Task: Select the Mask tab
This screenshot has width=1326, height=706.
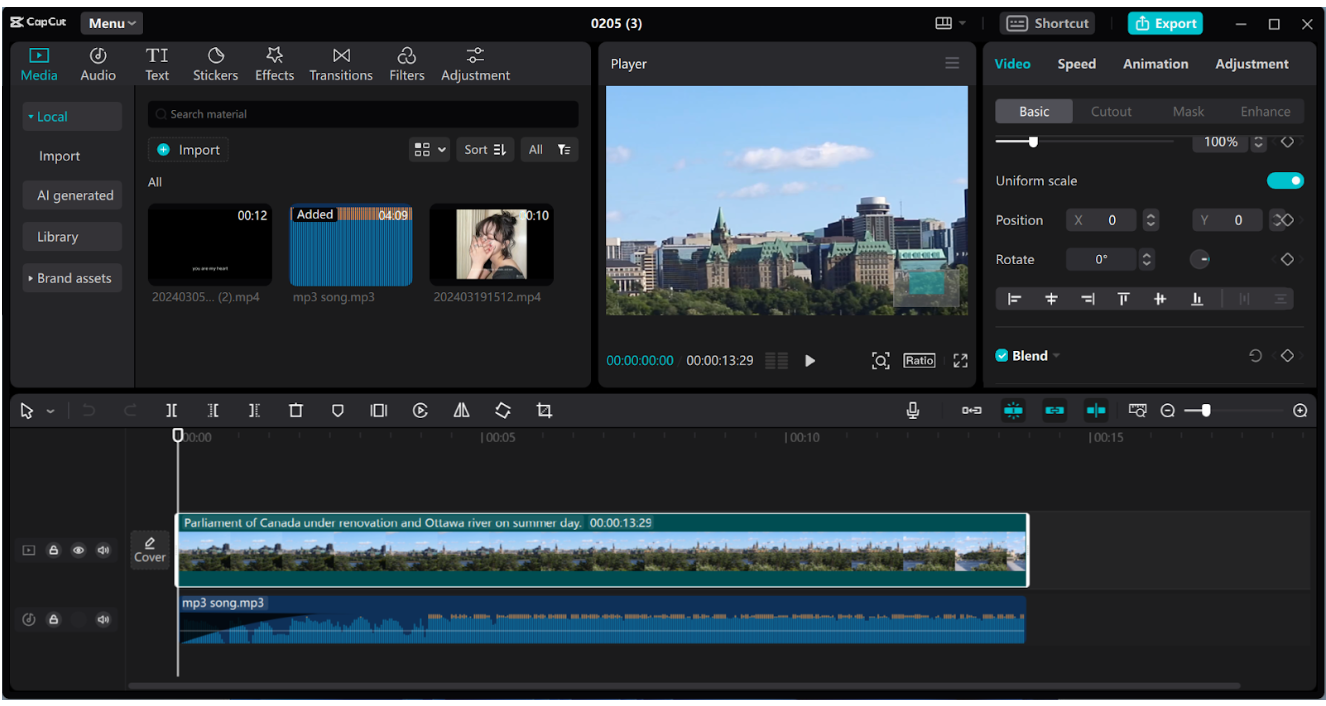Action: click(x=1188, y=112)
